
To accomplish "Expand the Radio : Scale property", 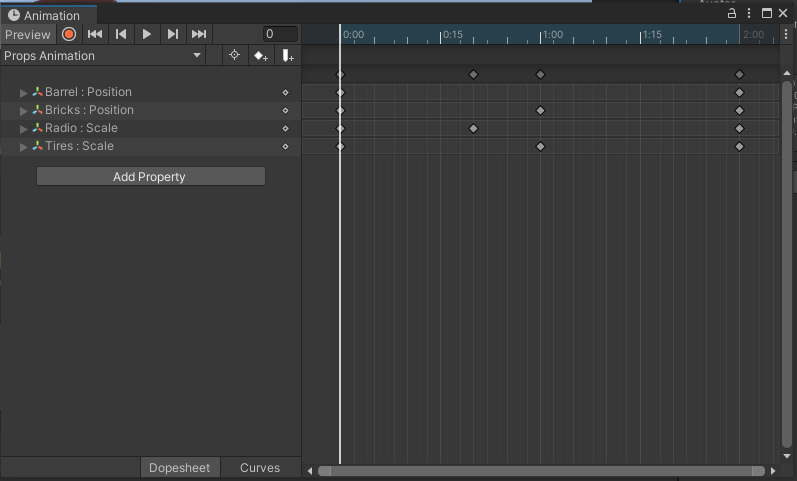I will 23,129.
